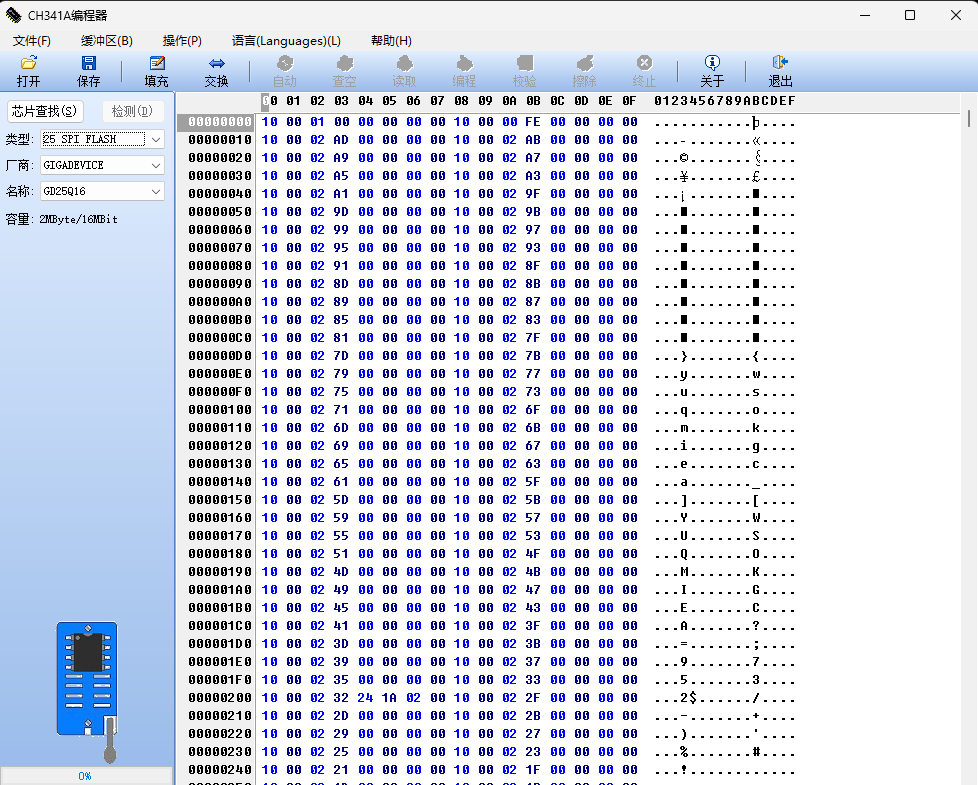
Task: Click the 芯片查找(S) button
Action: pos(44,111)
